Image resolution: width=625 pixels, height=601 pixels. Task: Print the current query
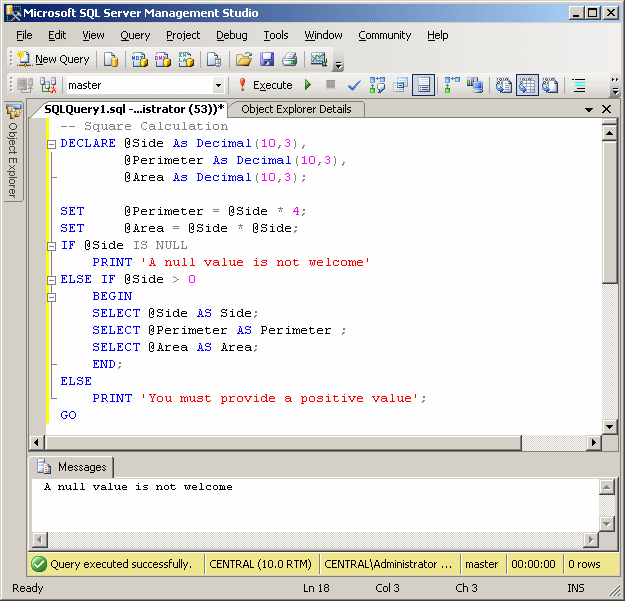(290, 59)
